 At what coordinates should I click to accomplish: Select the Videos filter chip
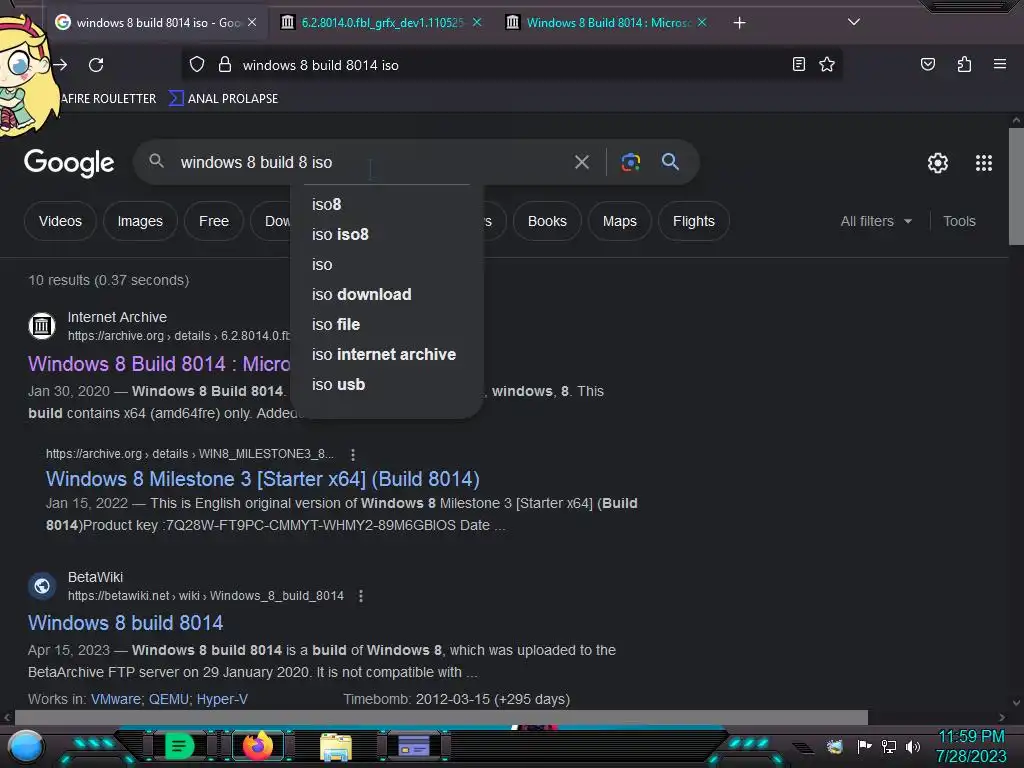point(60,221)
